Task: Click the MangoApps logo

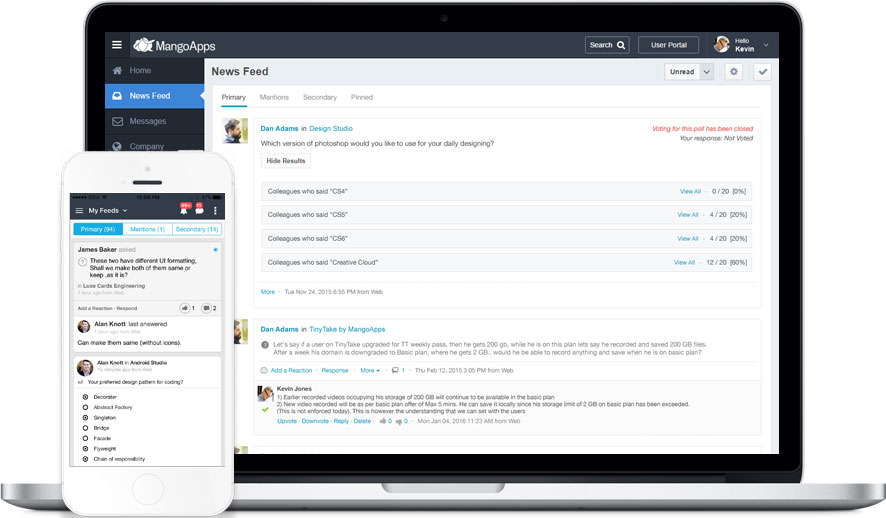Action: pos(174,45)
